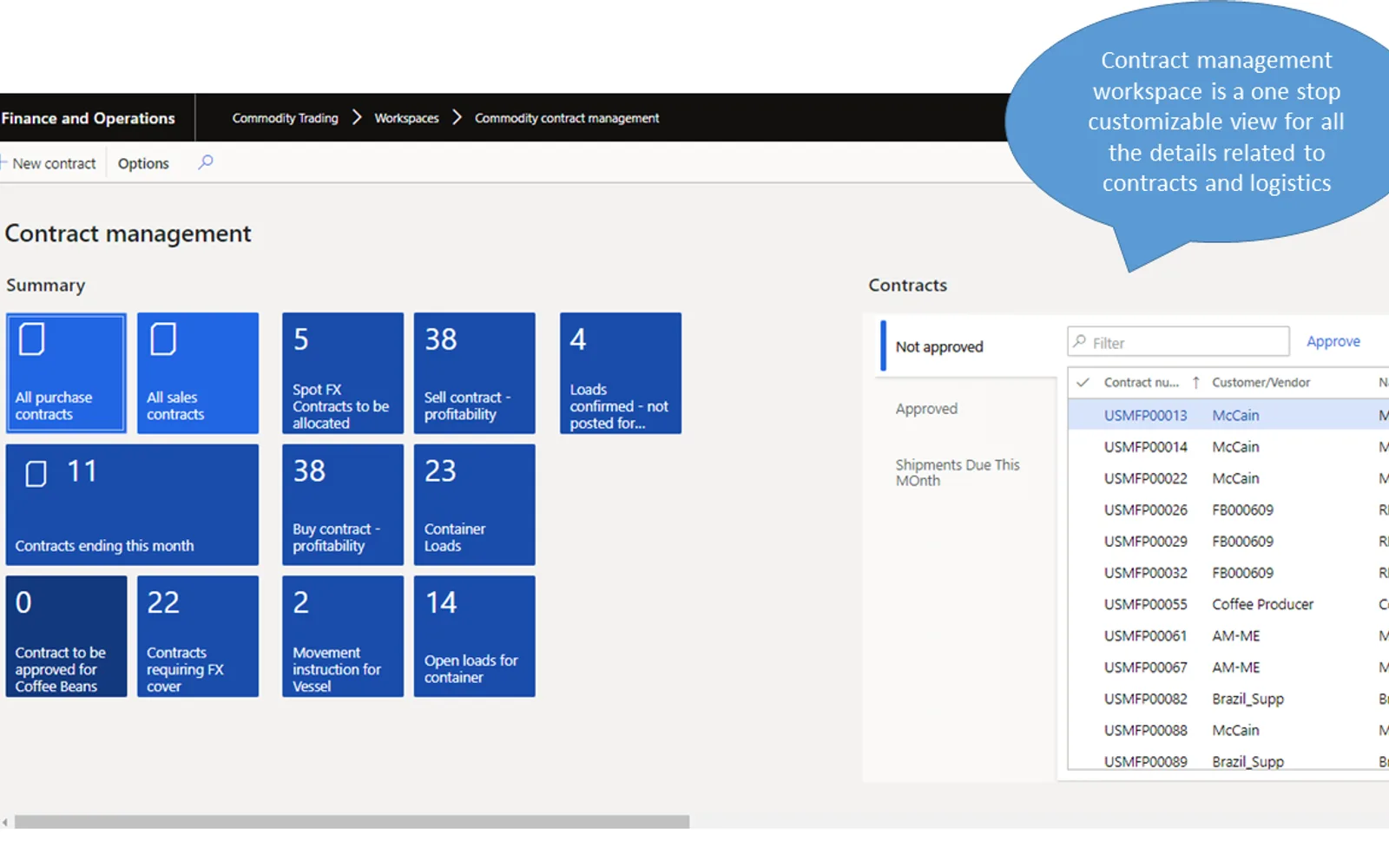Toggle select-all checkmark in grid header
Screen dimensions: 1389x868
(x=1083, y=382)
